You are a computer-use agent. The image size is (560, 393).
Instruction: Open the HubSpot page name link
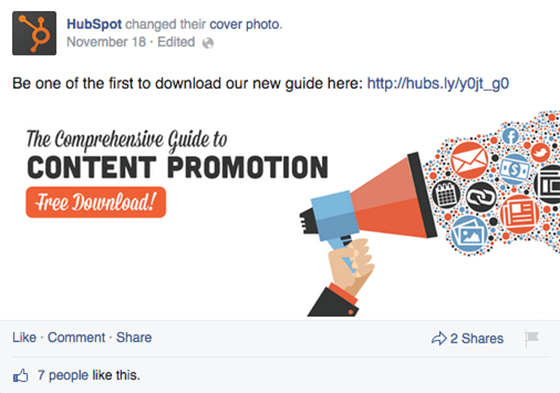click(94, 24)
